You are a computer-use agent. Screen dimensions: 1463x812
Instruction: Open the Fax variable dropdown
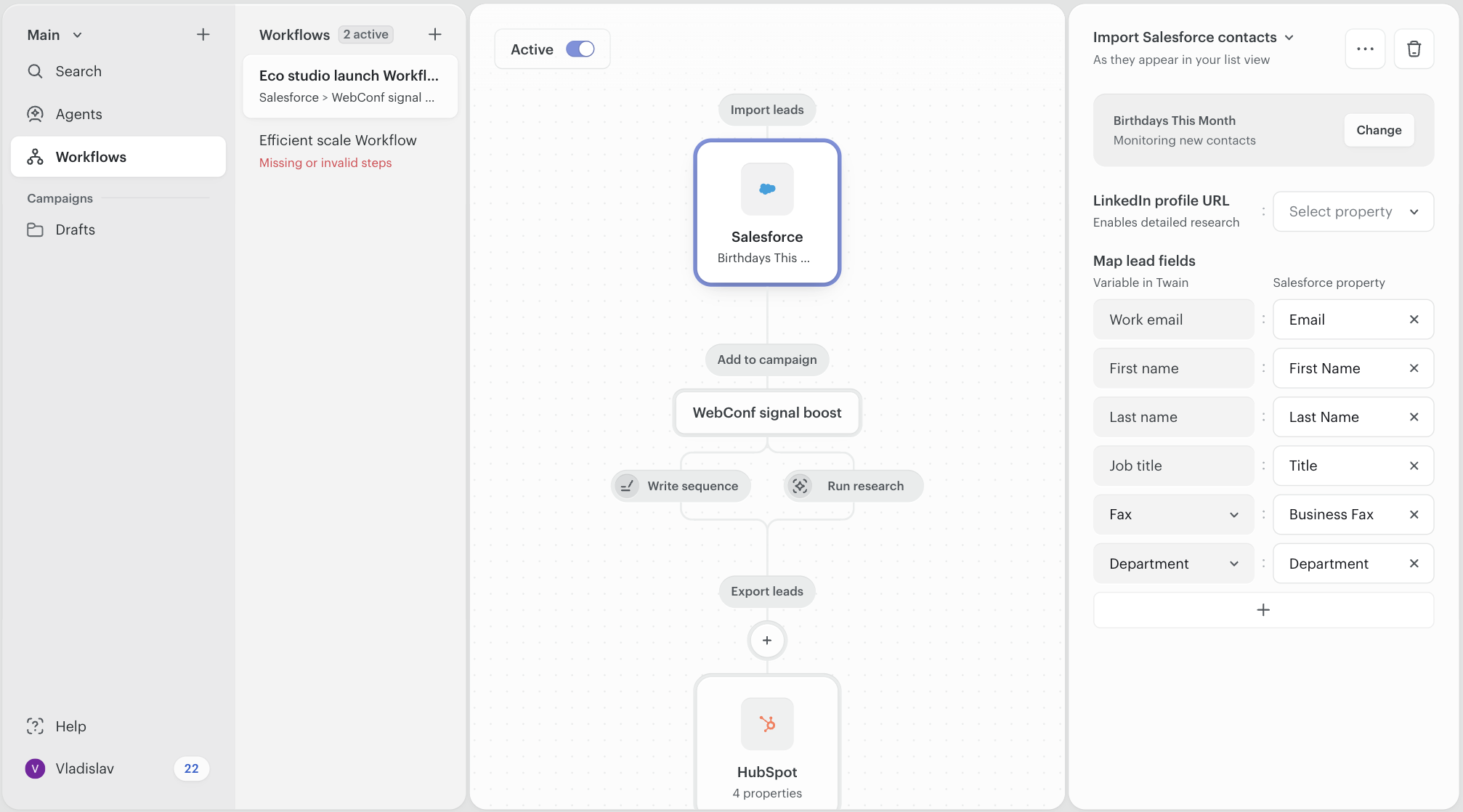click(x=1173, y=514)
